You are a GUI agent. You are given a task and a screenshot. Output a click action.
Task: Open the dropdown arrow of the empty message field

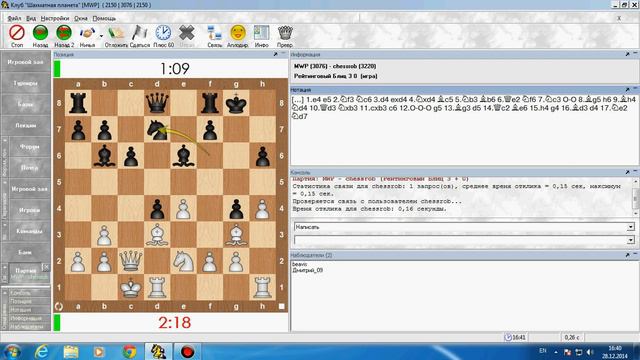coord(631,240)
